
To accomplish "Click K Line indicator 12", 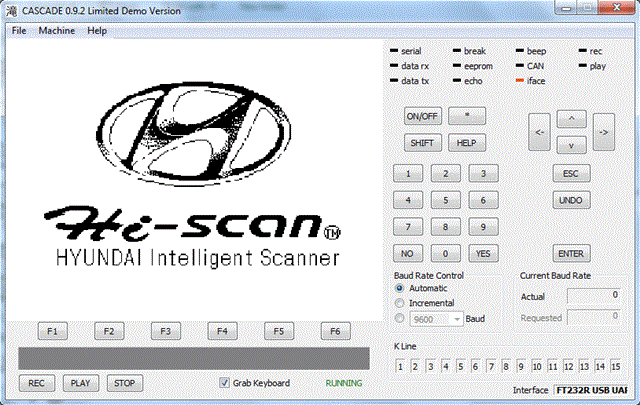I will click(569, 366).
